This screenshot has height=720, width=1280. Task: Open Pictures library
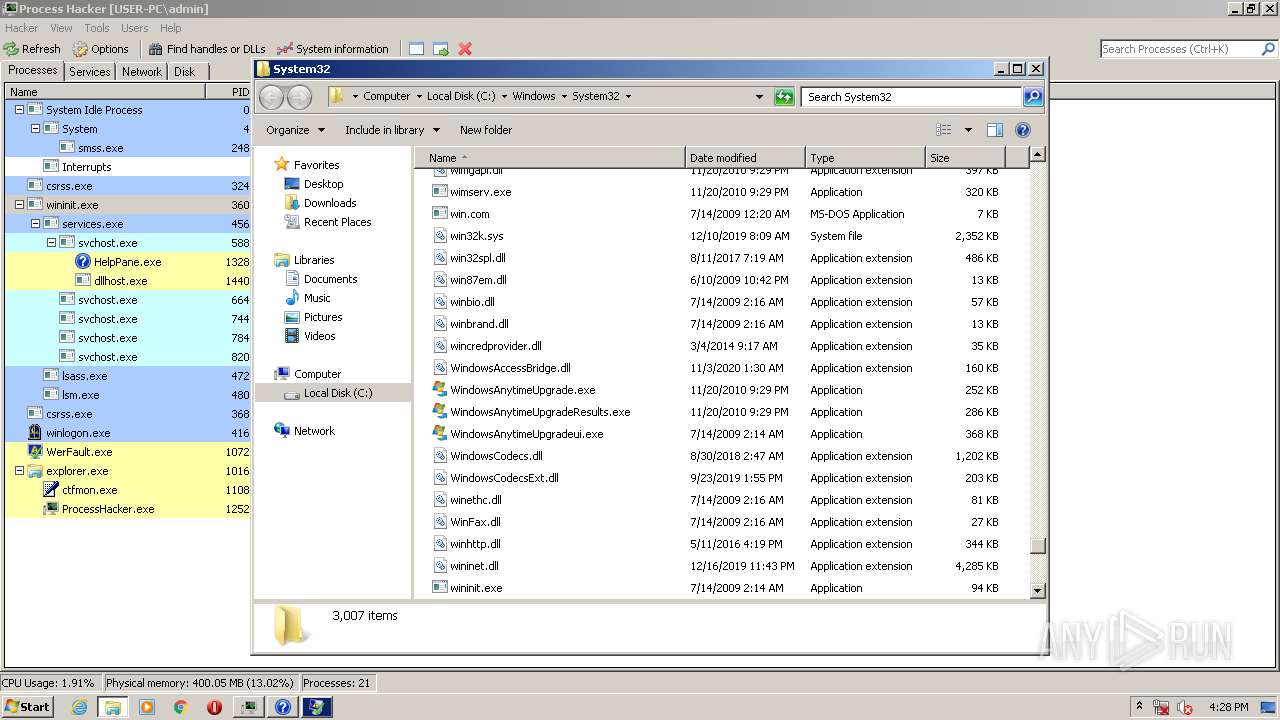323,317
